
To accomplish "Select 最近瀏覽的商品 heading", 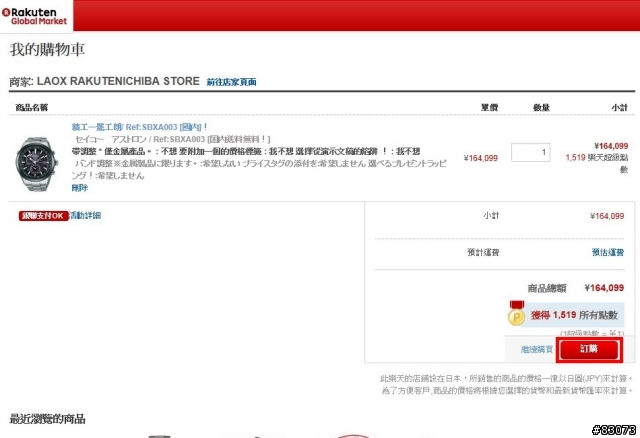I will pyautogui.click(x=47, y=419).
